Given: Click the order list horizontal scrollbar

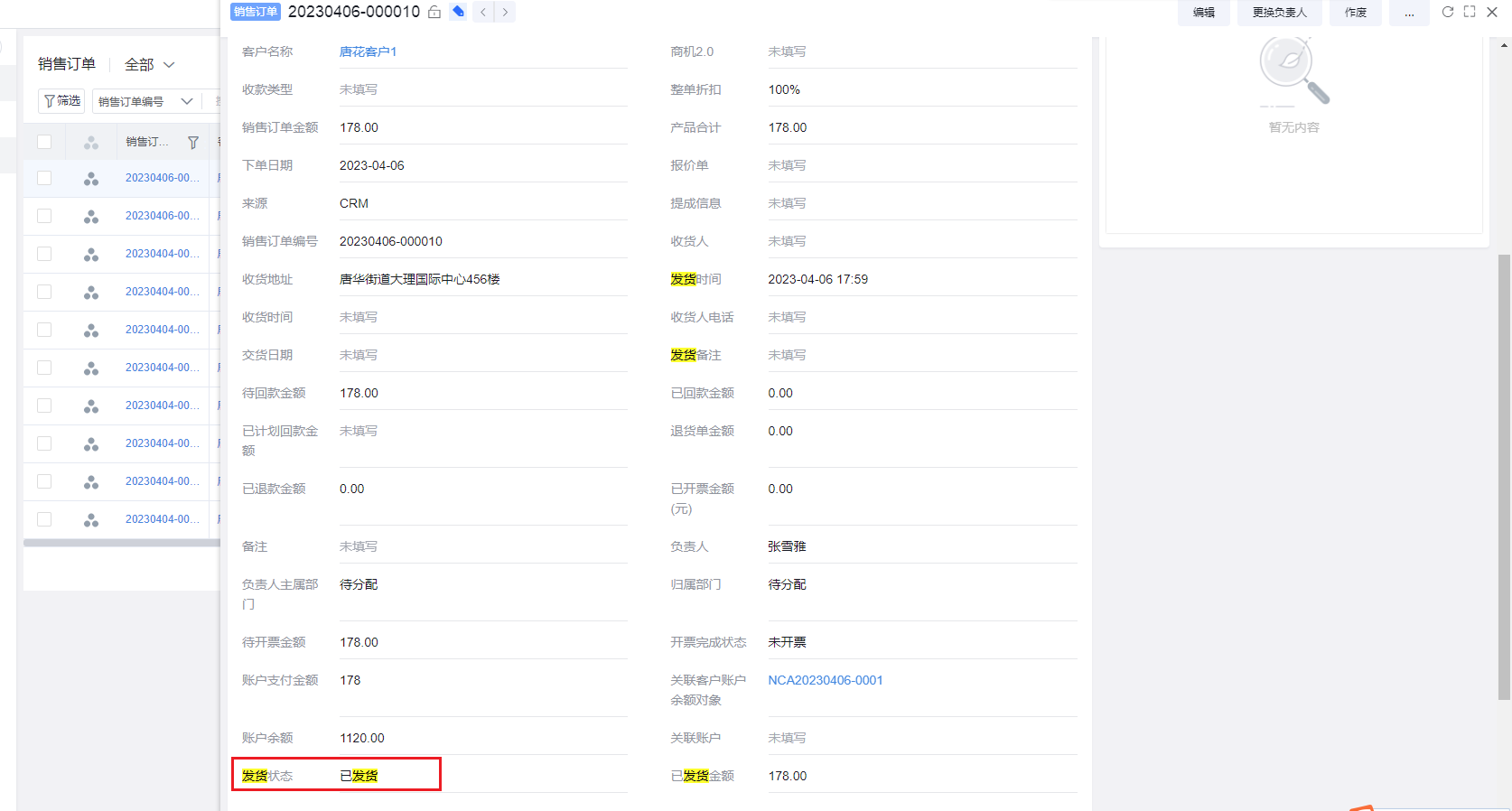Looking at the screenshot, I should pos(122,543).
